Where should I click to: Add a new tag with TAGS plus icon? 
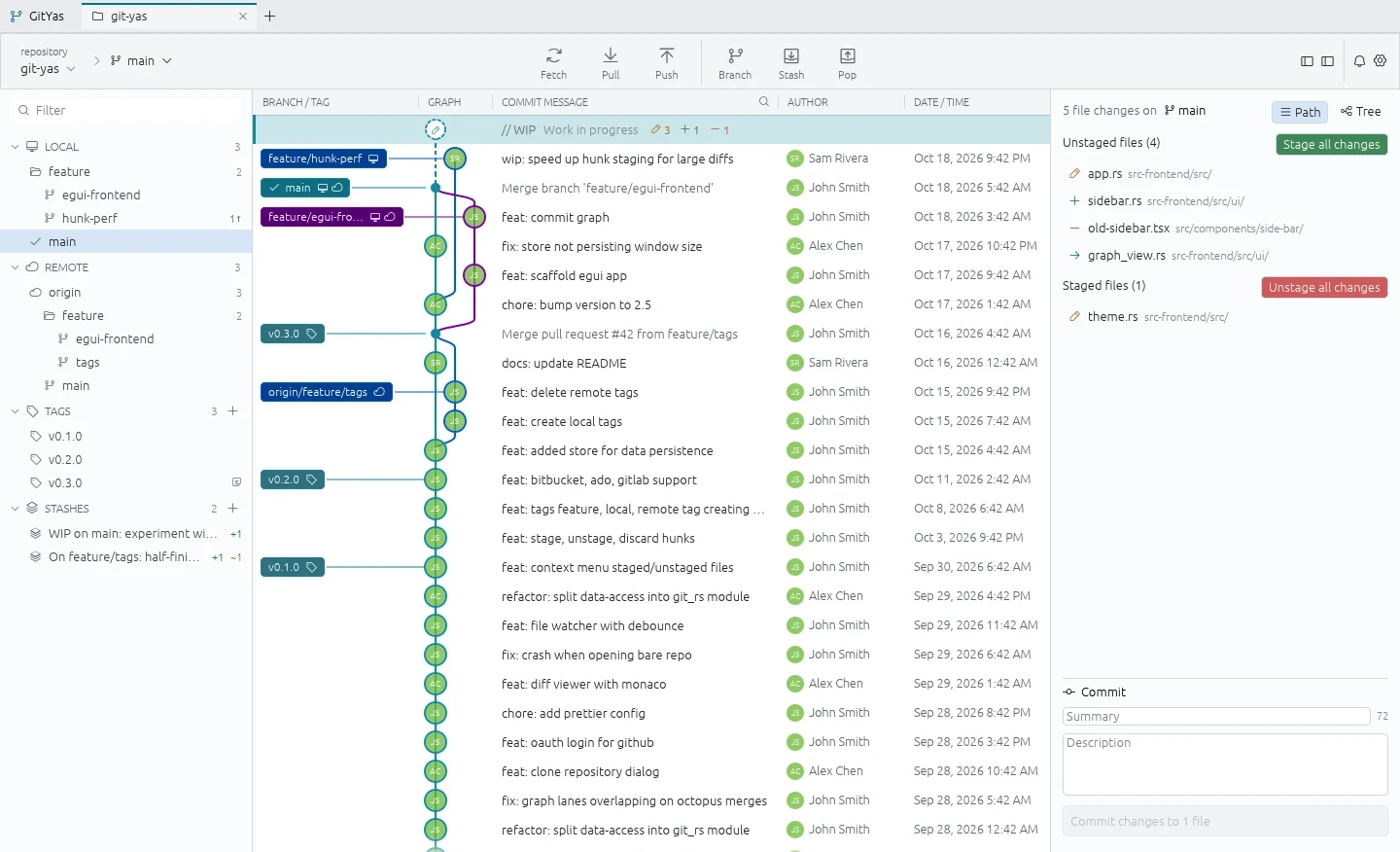point(233,411)
